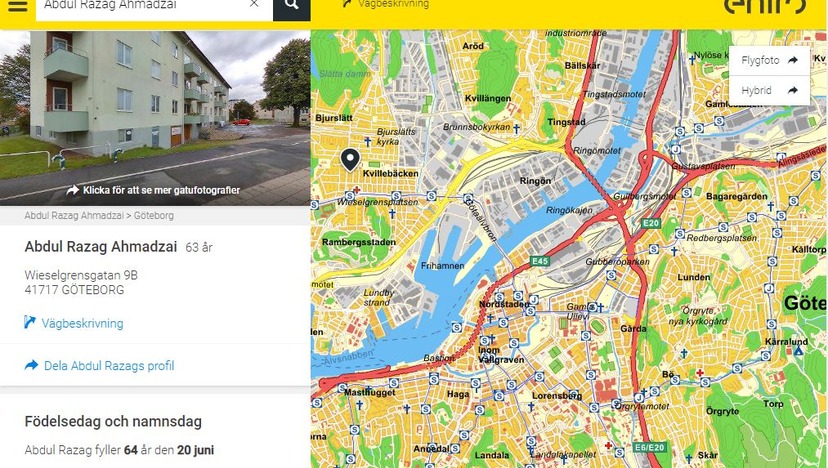Click 'Dela Abdul Razags profil' link

pos(109,366)
